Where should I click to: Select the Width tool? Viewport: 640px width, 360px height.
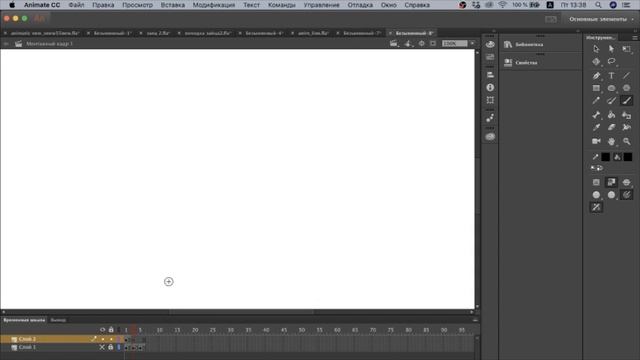coord(627,127)
